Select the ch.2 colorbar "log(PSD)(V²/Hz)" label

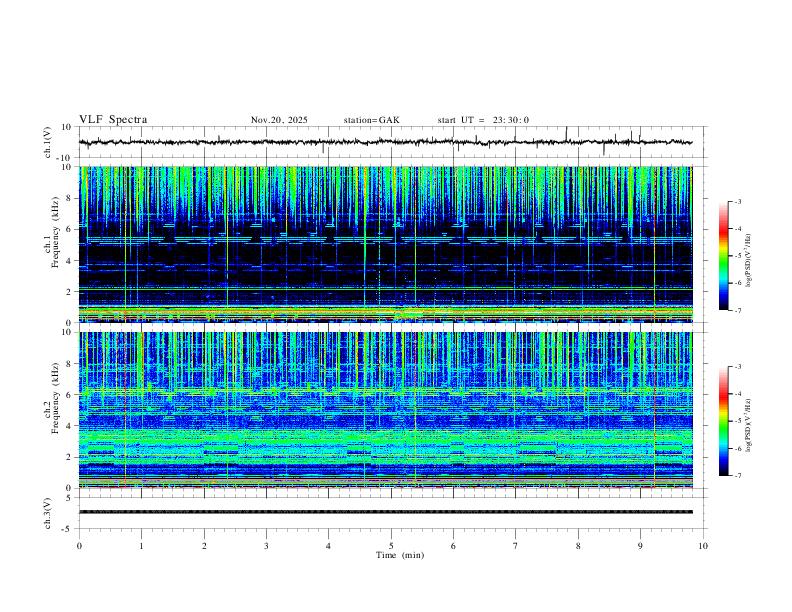[x=748, y=425]
